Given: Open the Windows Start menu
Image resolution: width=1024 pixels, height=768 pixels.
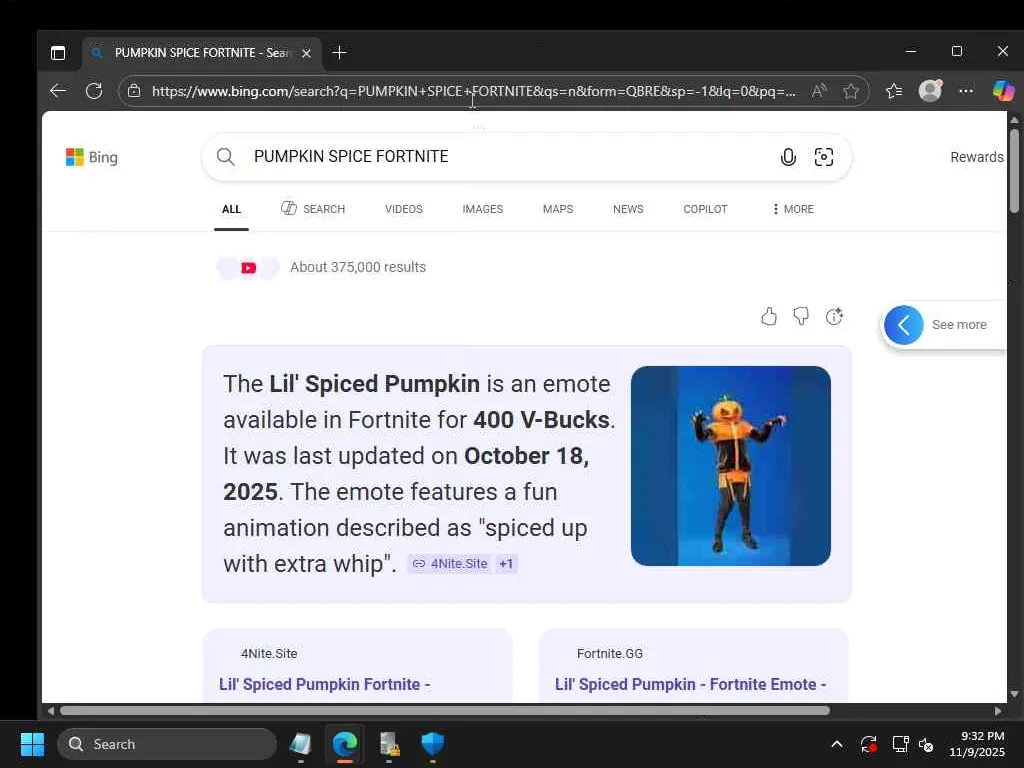Looking at the screenshot, I should [32, 744].
